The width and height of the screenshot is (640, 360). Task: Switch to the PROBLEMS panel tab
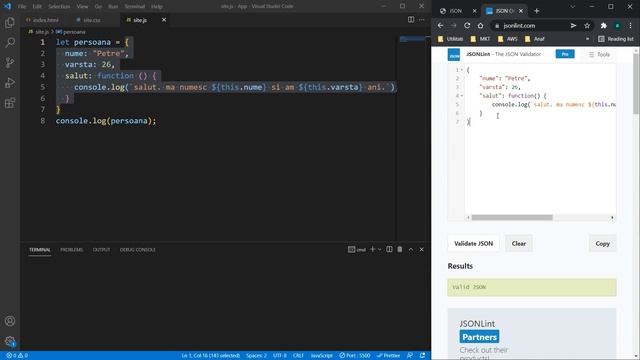(71, 249)
